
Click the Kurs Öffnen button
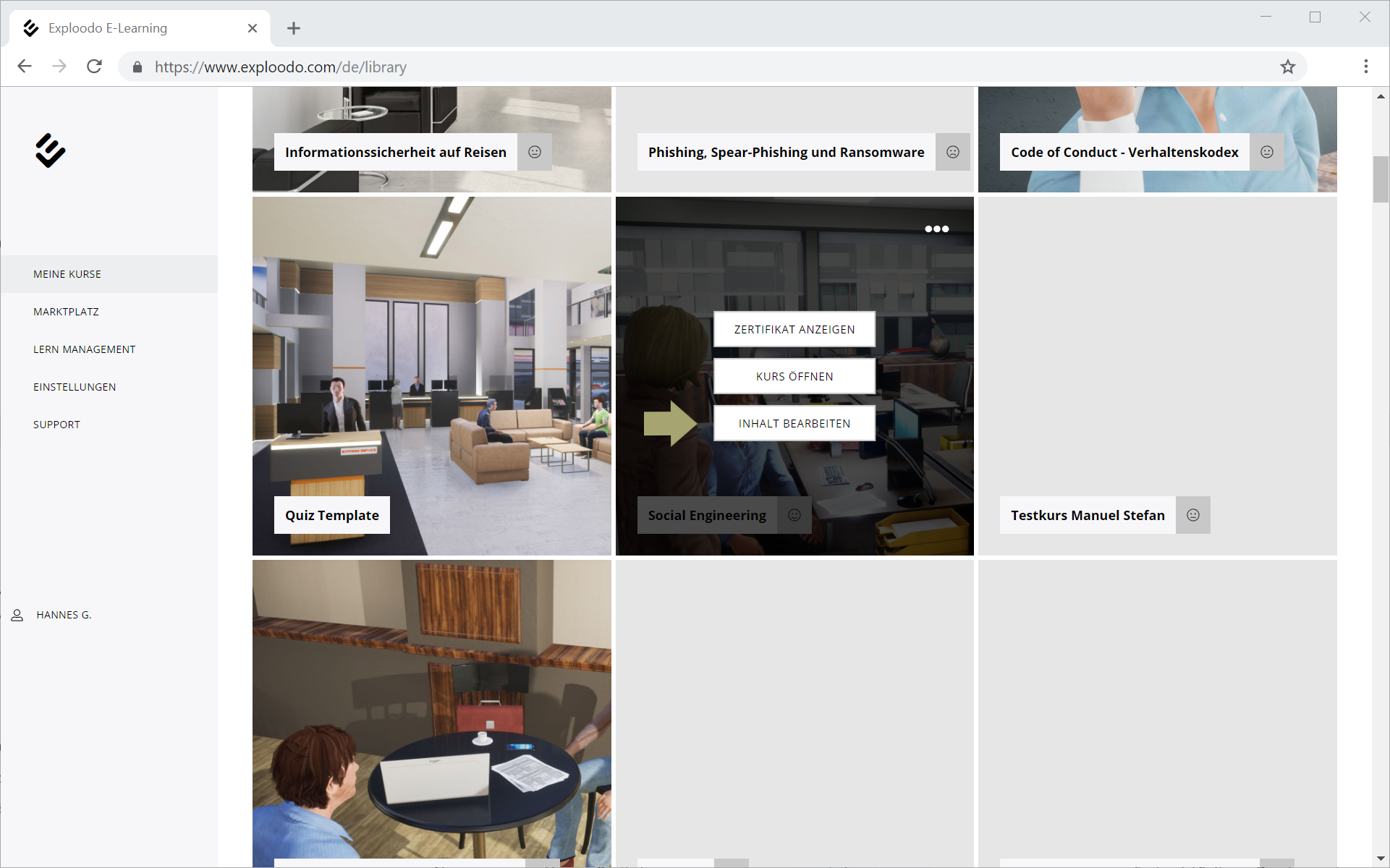coord(794,376)
